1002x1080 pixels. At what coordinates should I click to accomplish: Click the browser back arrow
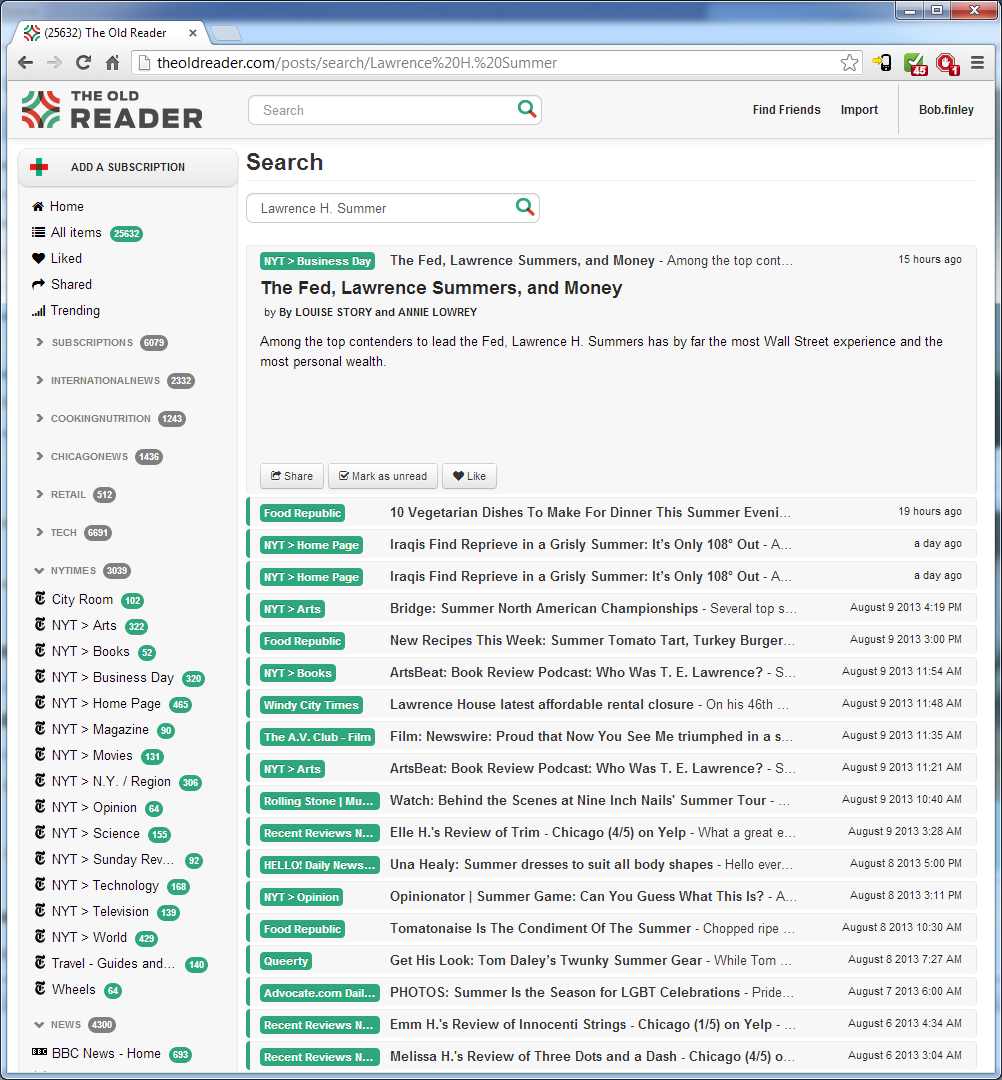point(25,63)
